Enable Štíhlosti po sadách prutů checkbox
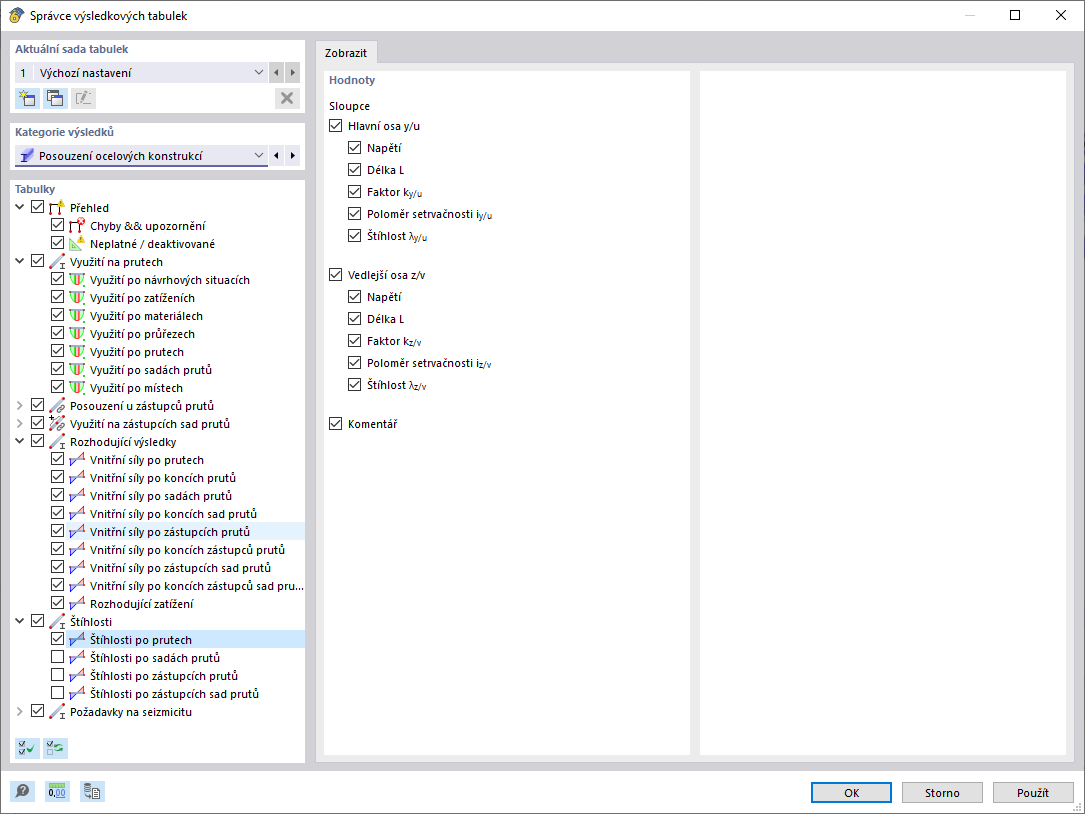Screen dimensions: 1085x814 coord(57,657)
